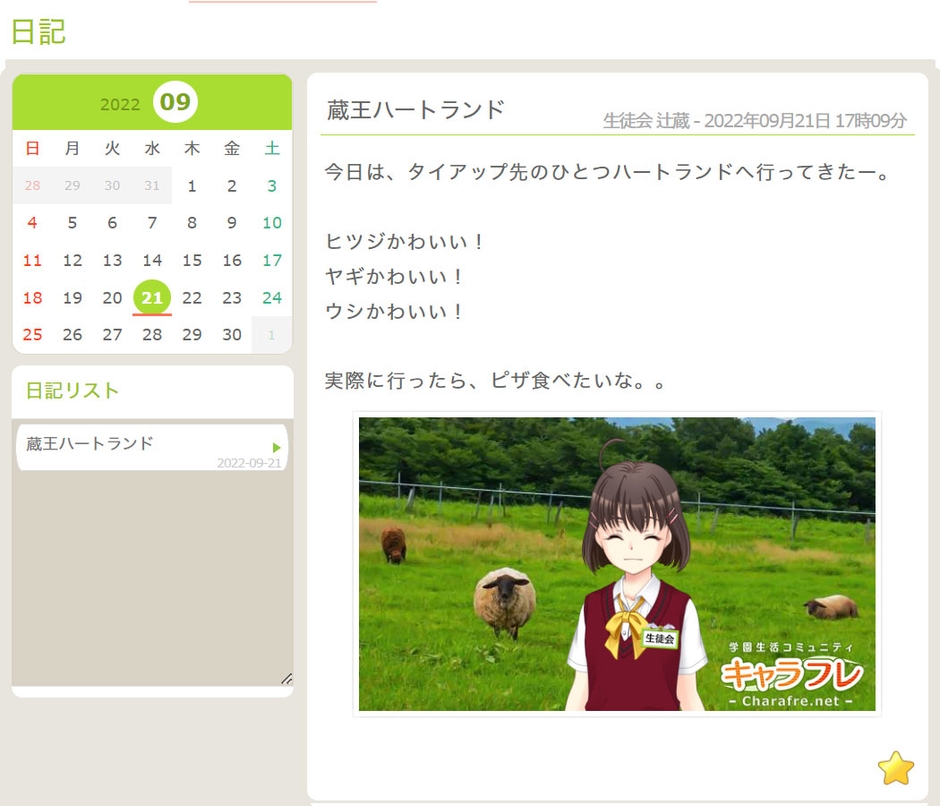The width and height of the screenshot is (940, 806).
Task: Select day 15 in the calendar
Action: [x=192, y=260]
